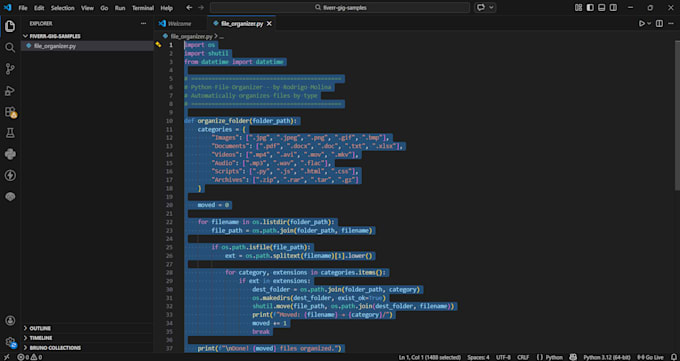This screenshot has height=361, width=680.
Task: Change indentation via Spaces: 4
Action: point(478,357)
